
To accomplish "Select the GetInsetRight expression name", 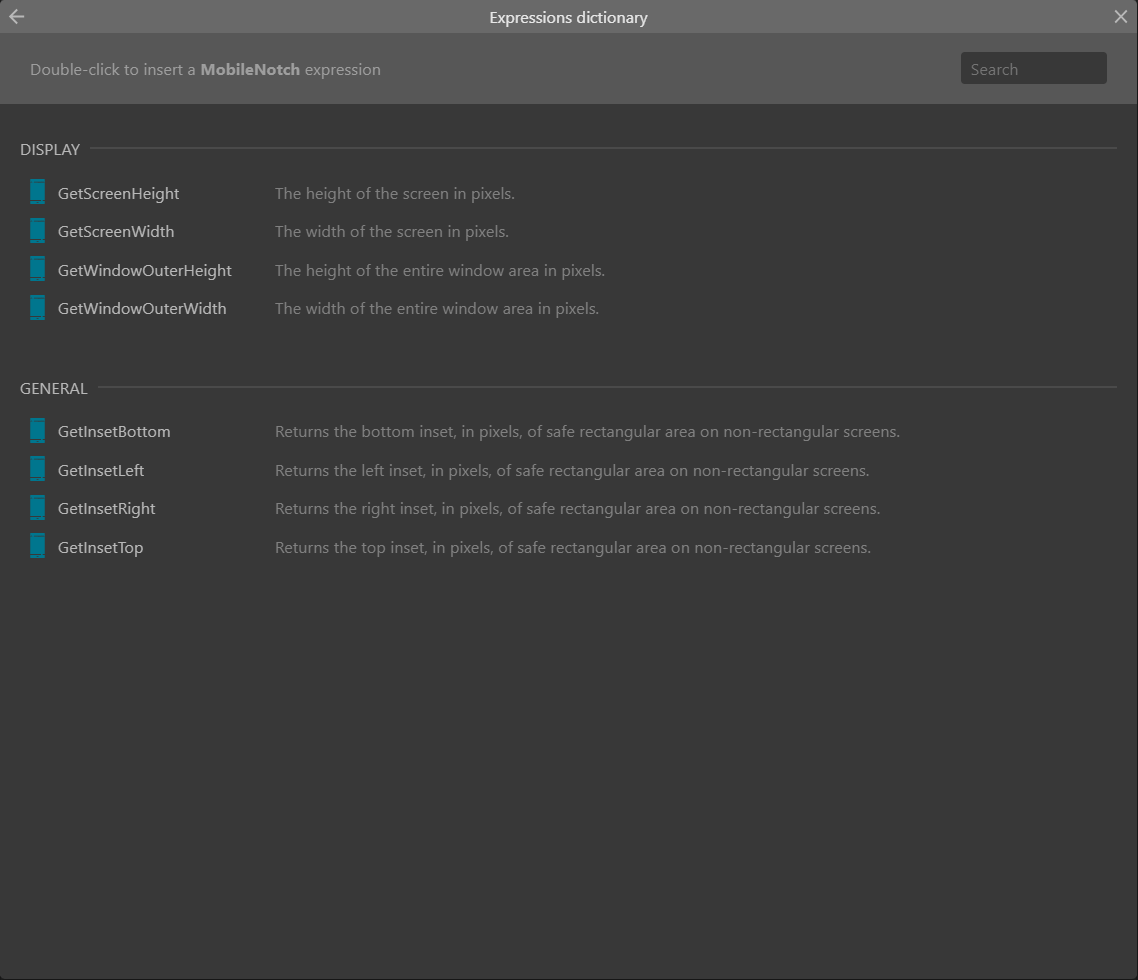I will pos(107,509).
